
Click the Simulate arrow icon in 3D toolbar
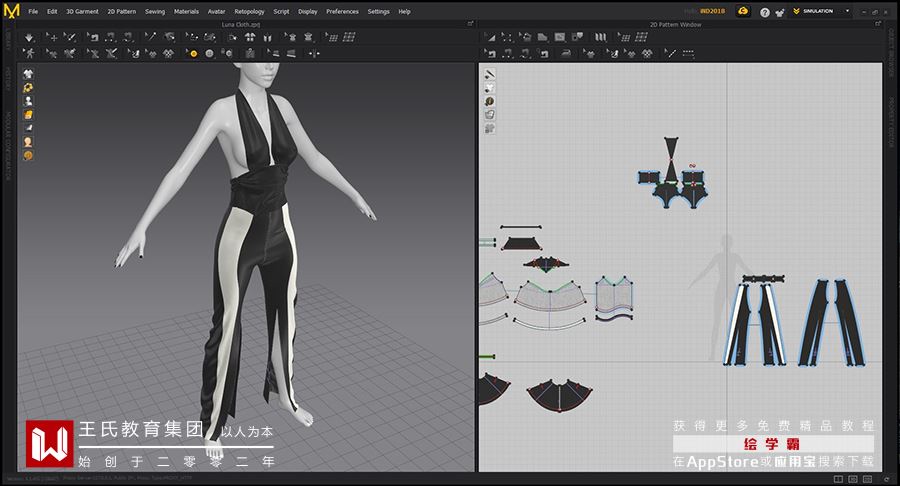pos(28,37)
